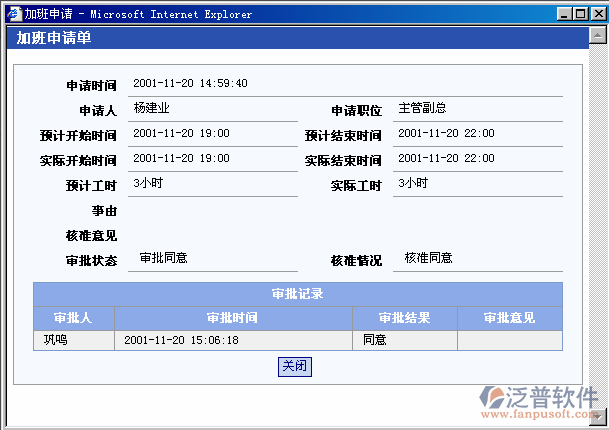609x430 pixels.
Task: Click the vertical scrollbar up arrow
Action: (x=597, y=36)
